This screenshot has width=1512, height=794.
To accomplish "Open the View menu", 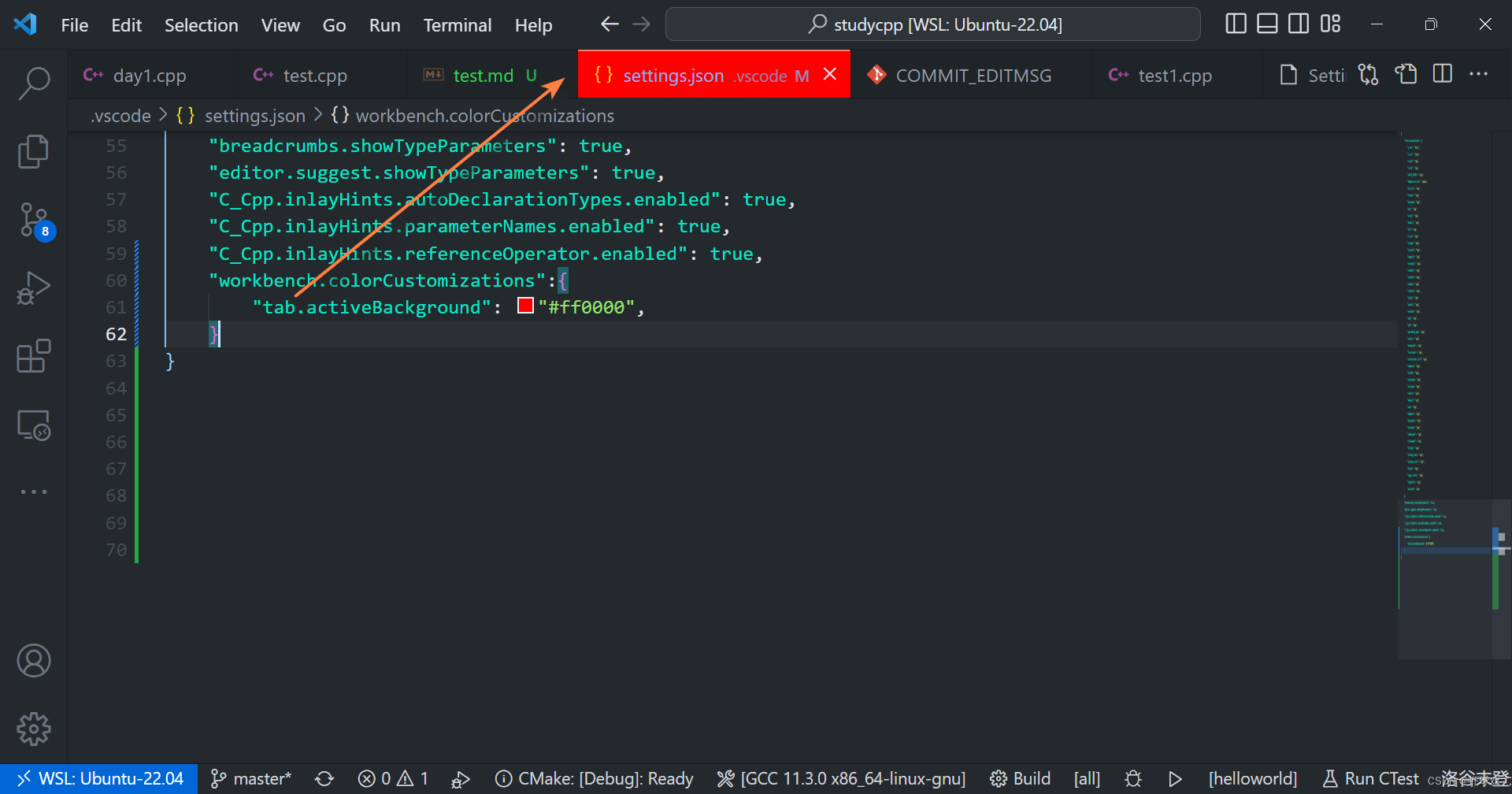I will (280, 25).
